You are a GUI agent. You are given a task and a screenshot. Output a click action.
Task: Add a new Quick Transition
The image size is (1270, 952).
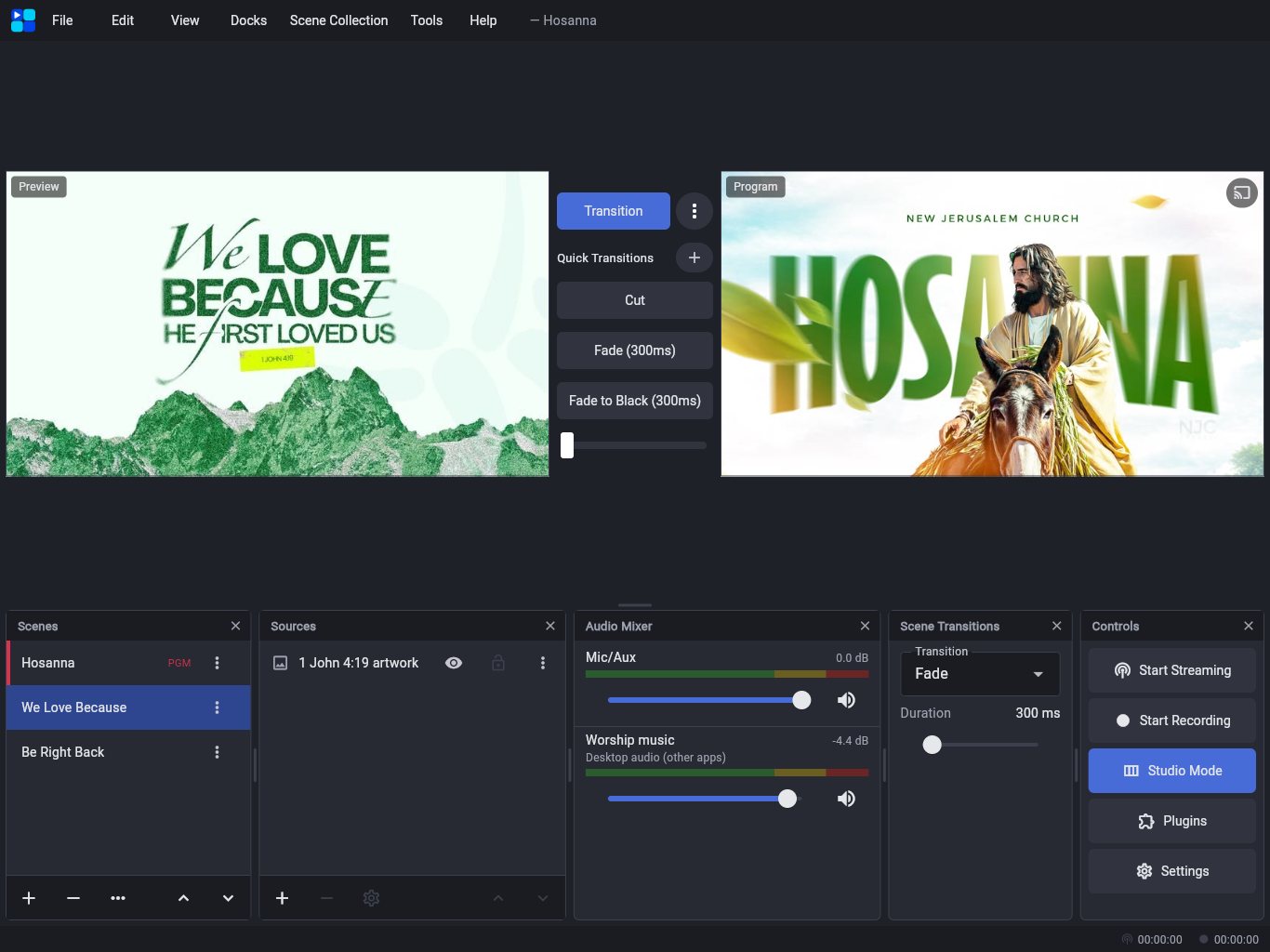(x=695, y=258)
